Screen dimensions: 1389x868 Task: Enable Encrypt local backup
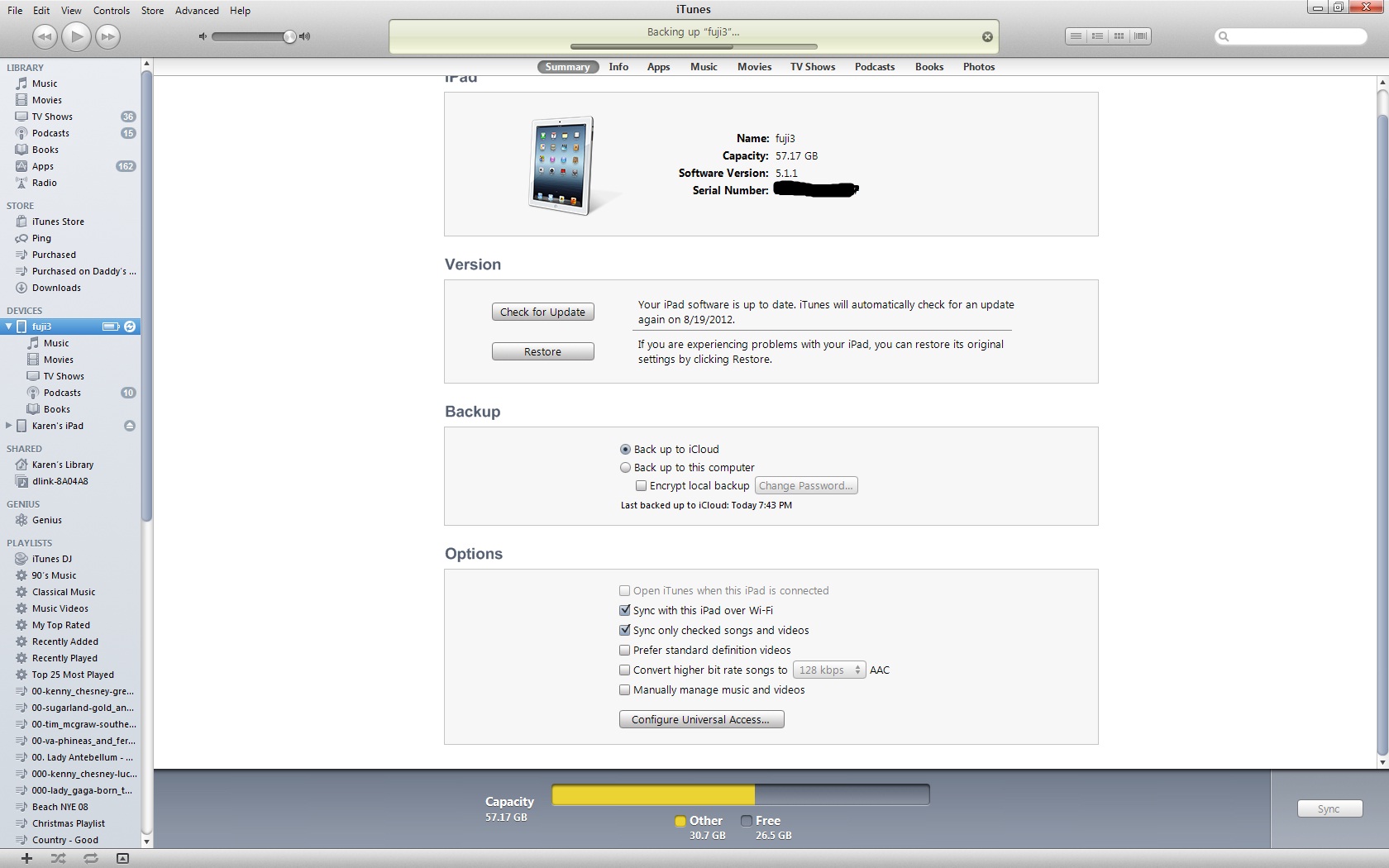tap(641, 486)
